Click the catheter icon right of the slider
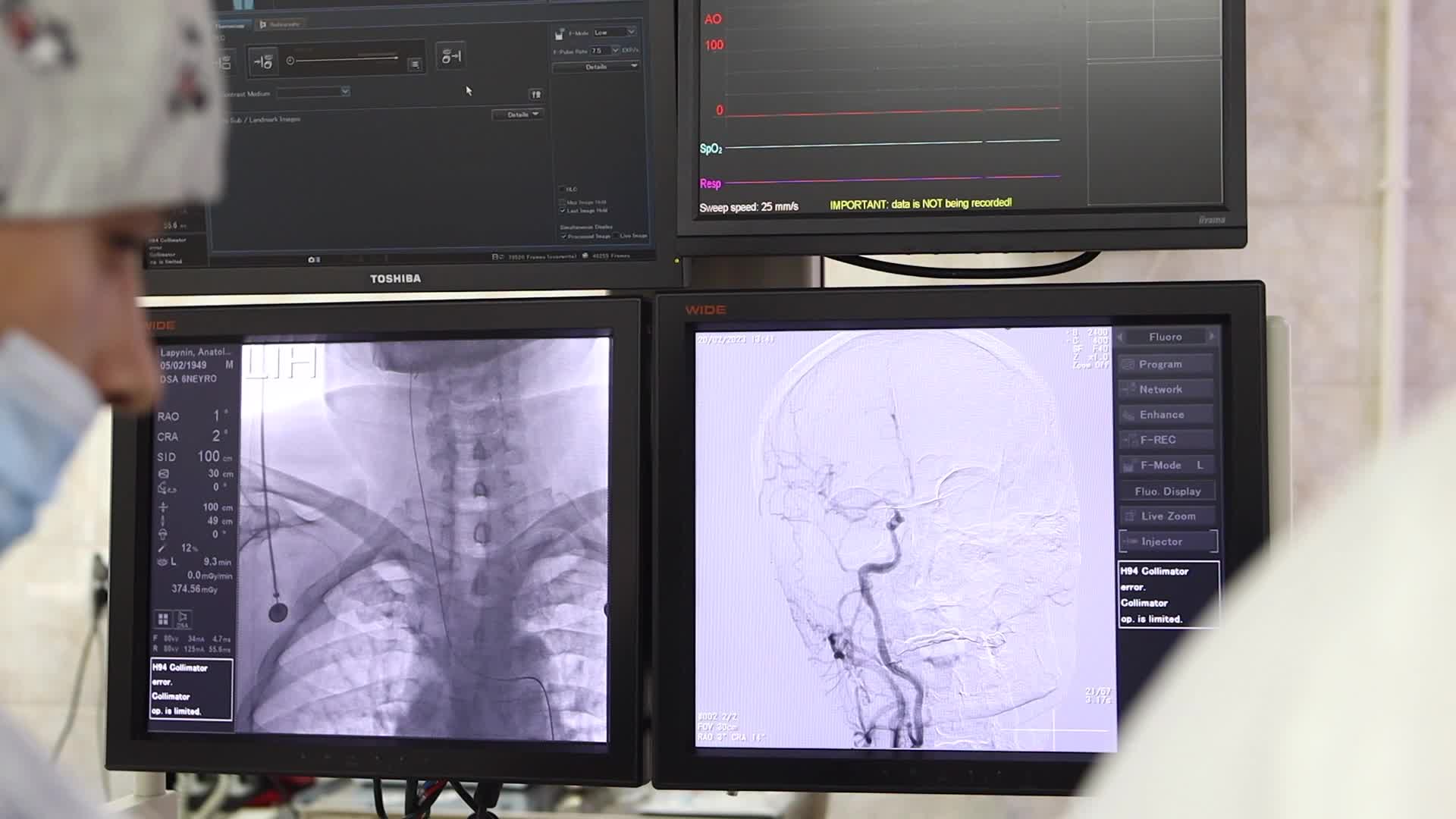Screen dimensions: 1456x819 coord(451,57)
